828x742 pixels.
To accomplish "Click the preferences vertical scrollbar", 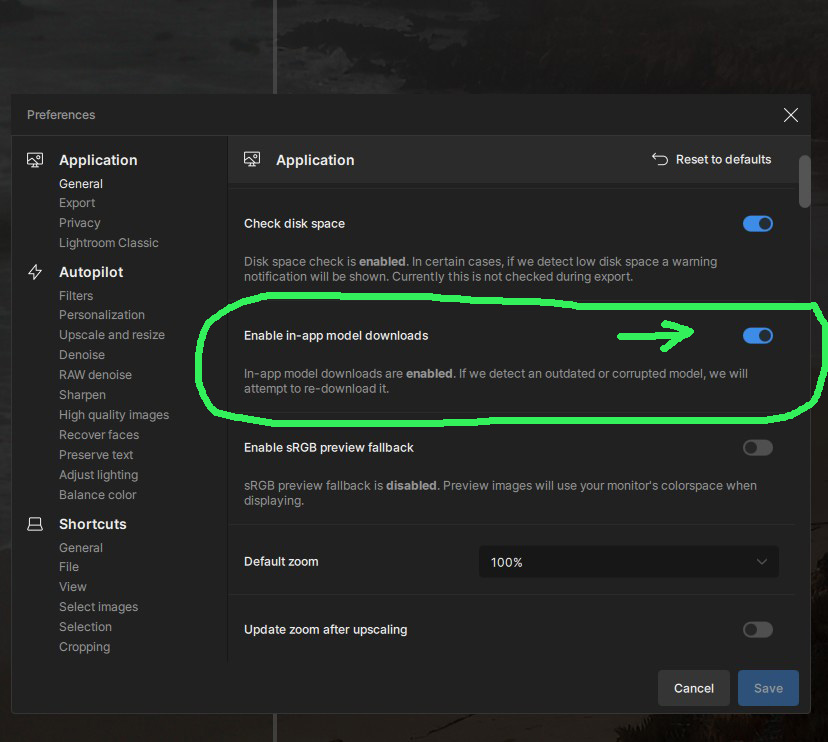I will click(804, 181).
